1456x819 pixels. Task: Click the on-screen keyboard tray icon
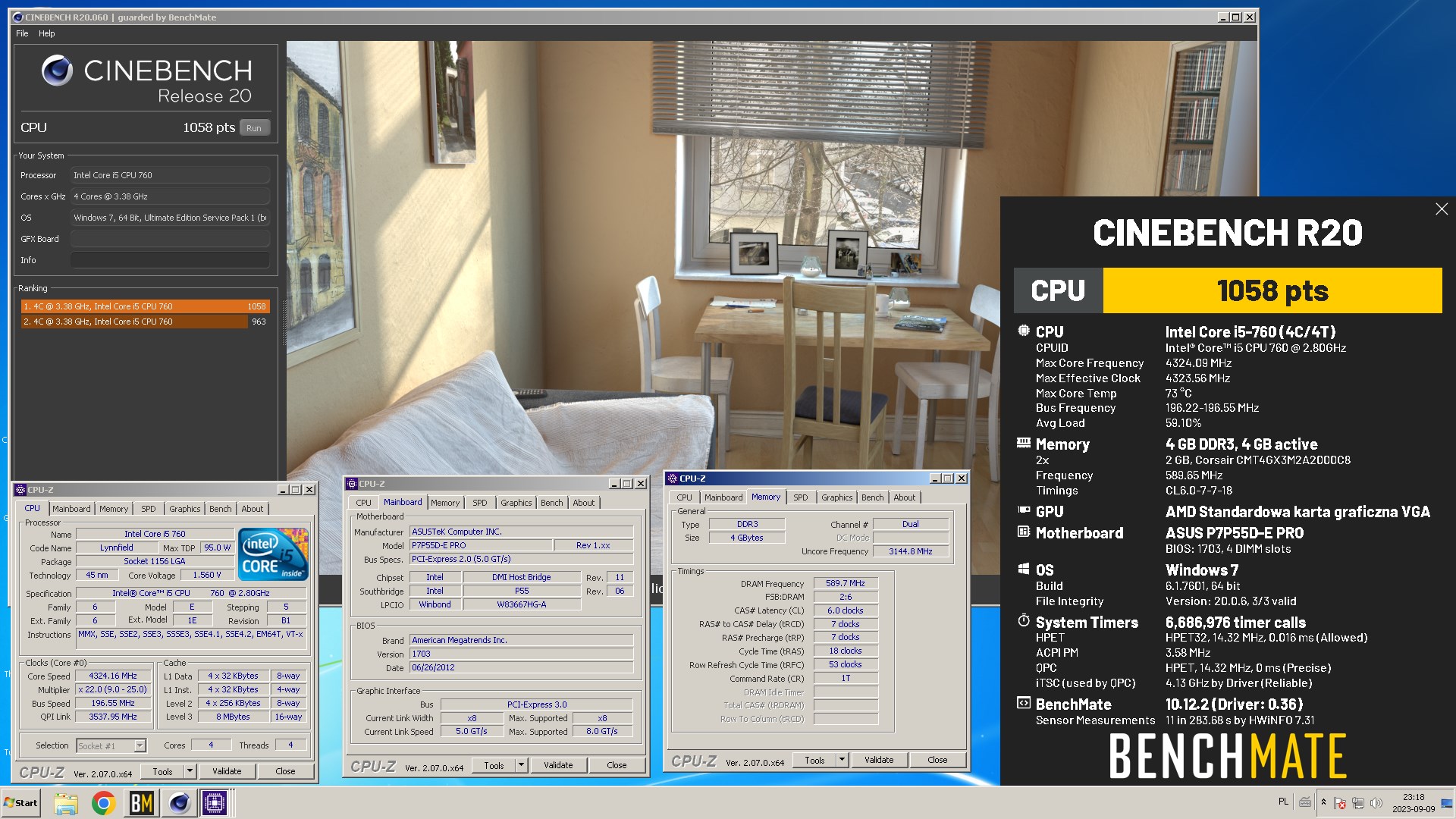[x=1305, y=802]
